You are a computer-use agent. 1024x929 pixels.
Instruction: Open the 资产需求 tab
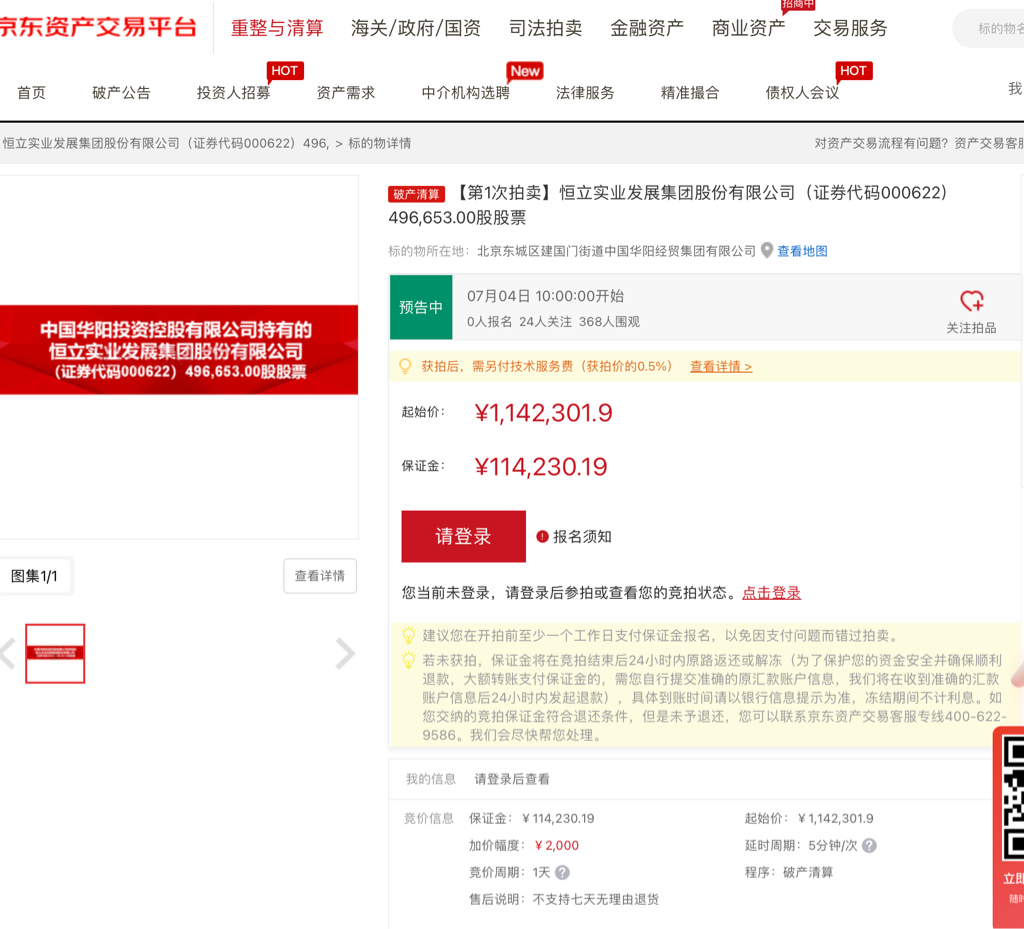[346, 93]
